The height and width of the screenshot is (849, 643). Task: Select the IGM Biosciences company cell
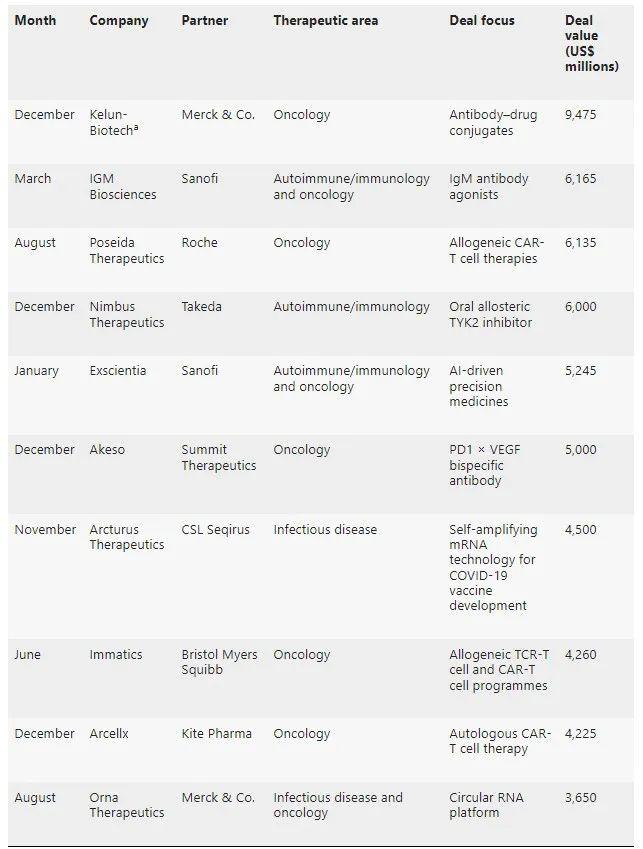(x=122, y=186)
